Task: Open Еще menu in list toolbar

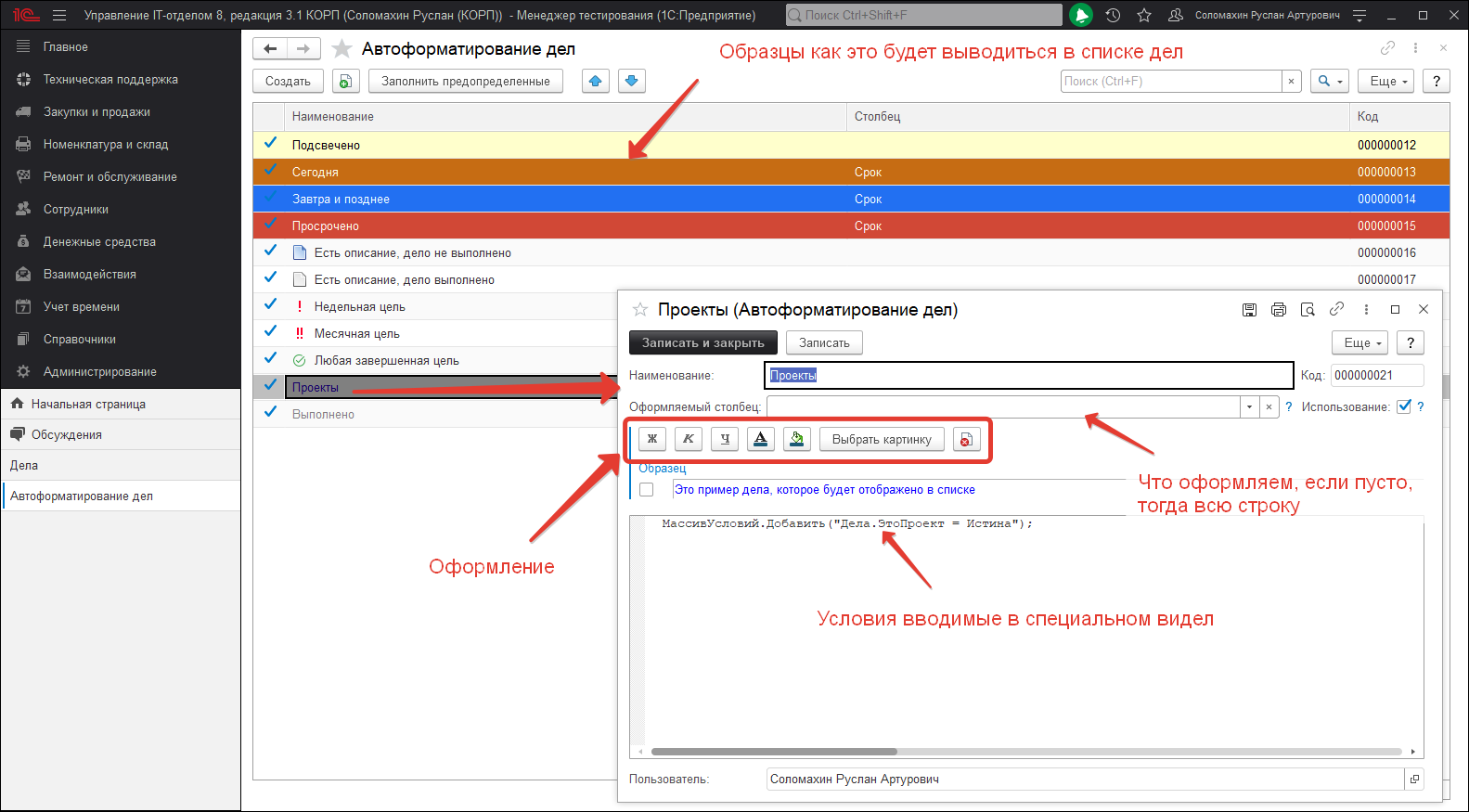Action: (x=1385, y=82)
